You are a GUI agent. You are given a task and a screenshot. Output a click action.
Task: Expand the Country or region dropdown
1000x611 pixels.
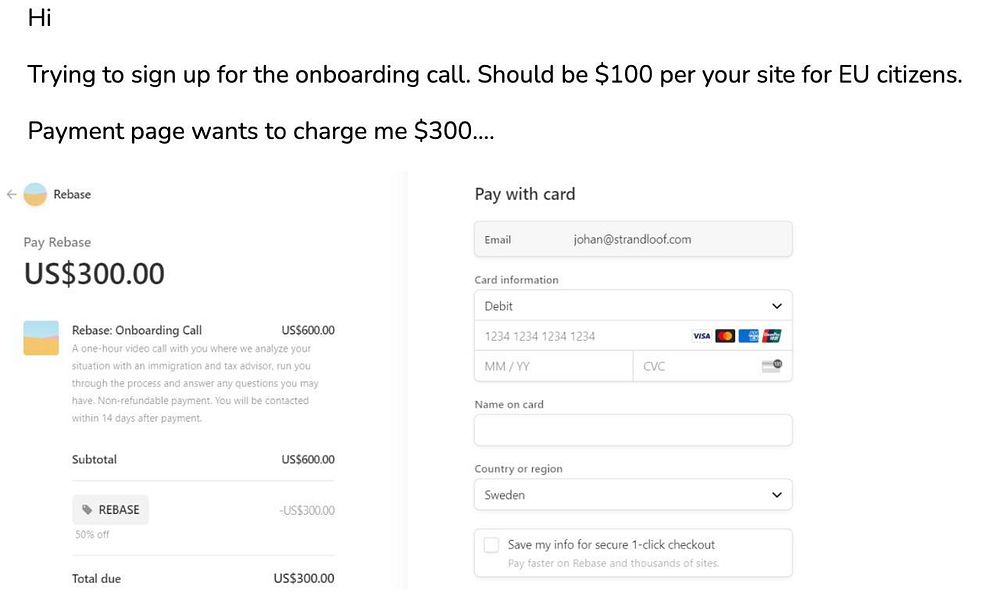632,495
